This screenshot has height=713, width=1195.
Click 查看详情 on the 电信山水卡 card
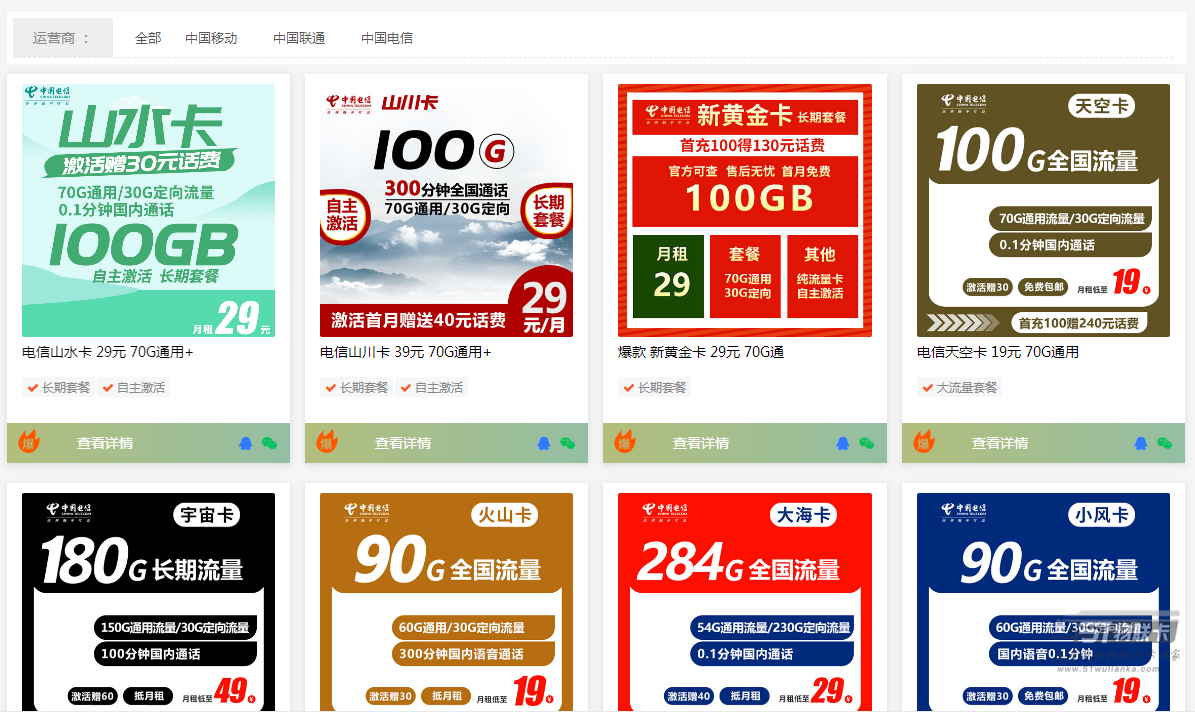pyautogui.click(x=105, y=443)
